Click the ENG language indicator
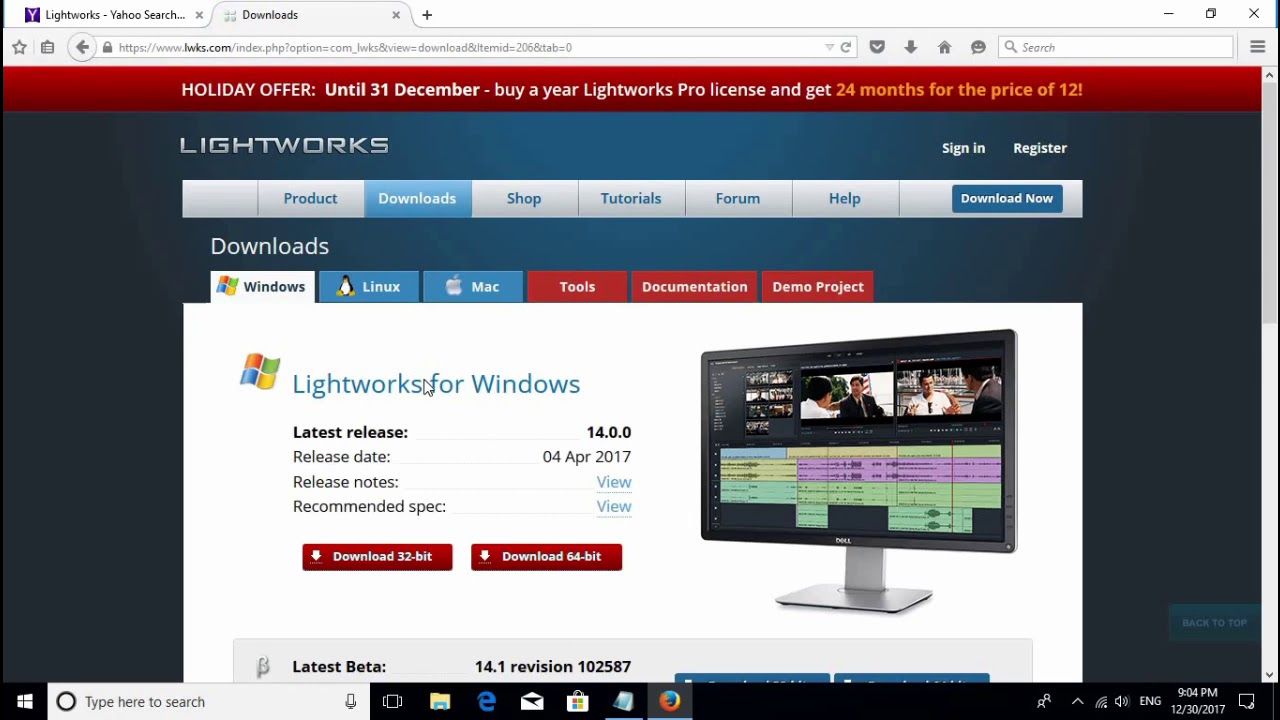 [1150, 701]
